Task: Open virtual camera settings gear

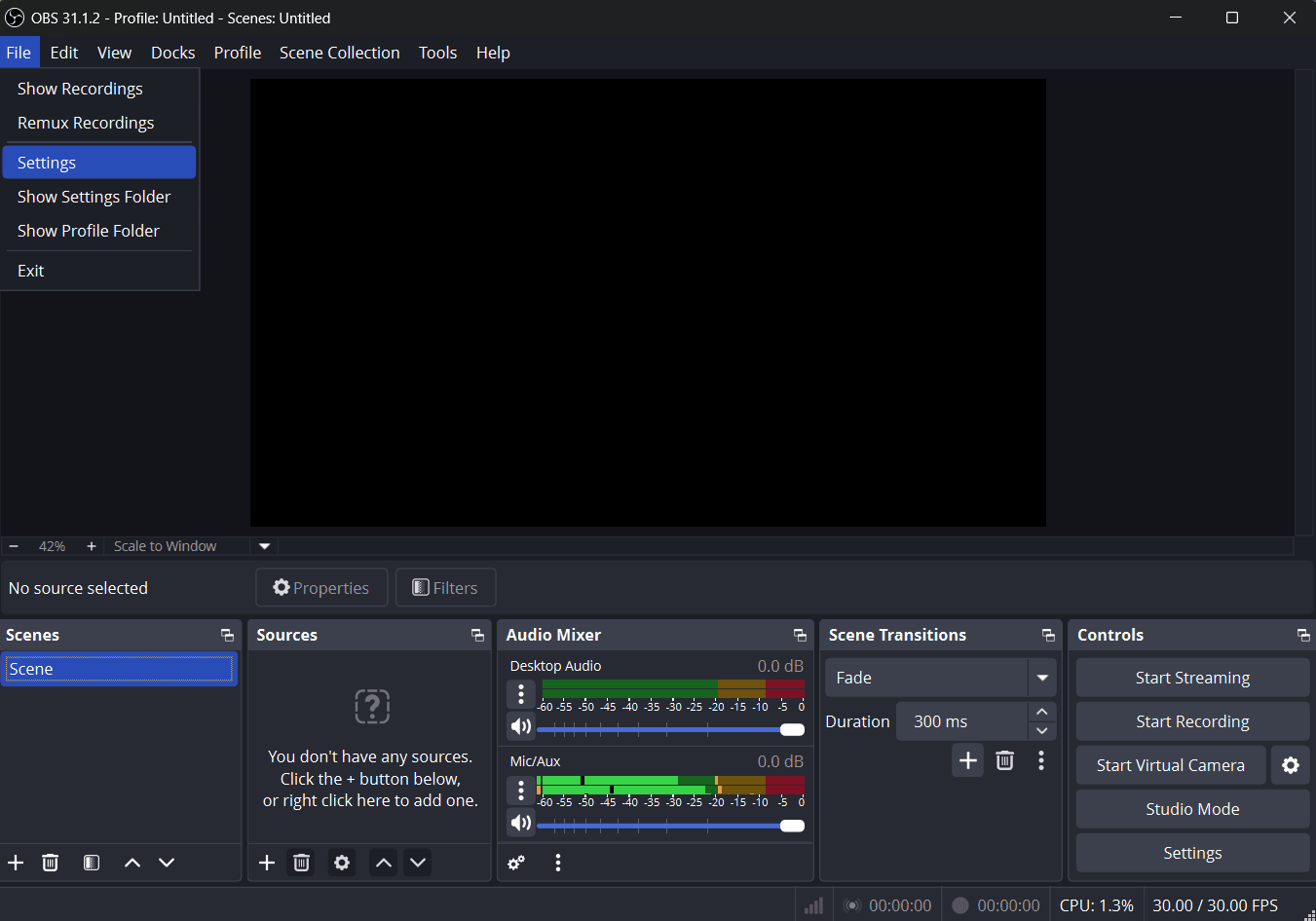Action: tap(1291, 765)
